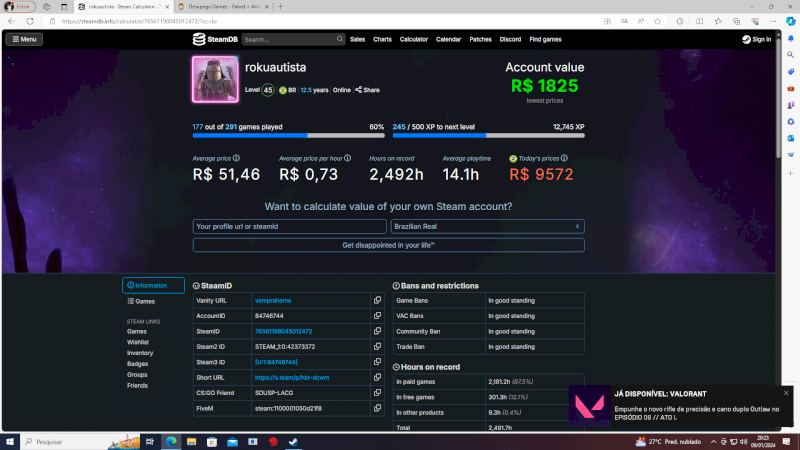This screenshot has width=800, height=450.
Task: Open the Brazilian Real currency dropdown
Action: pos(487,227)
